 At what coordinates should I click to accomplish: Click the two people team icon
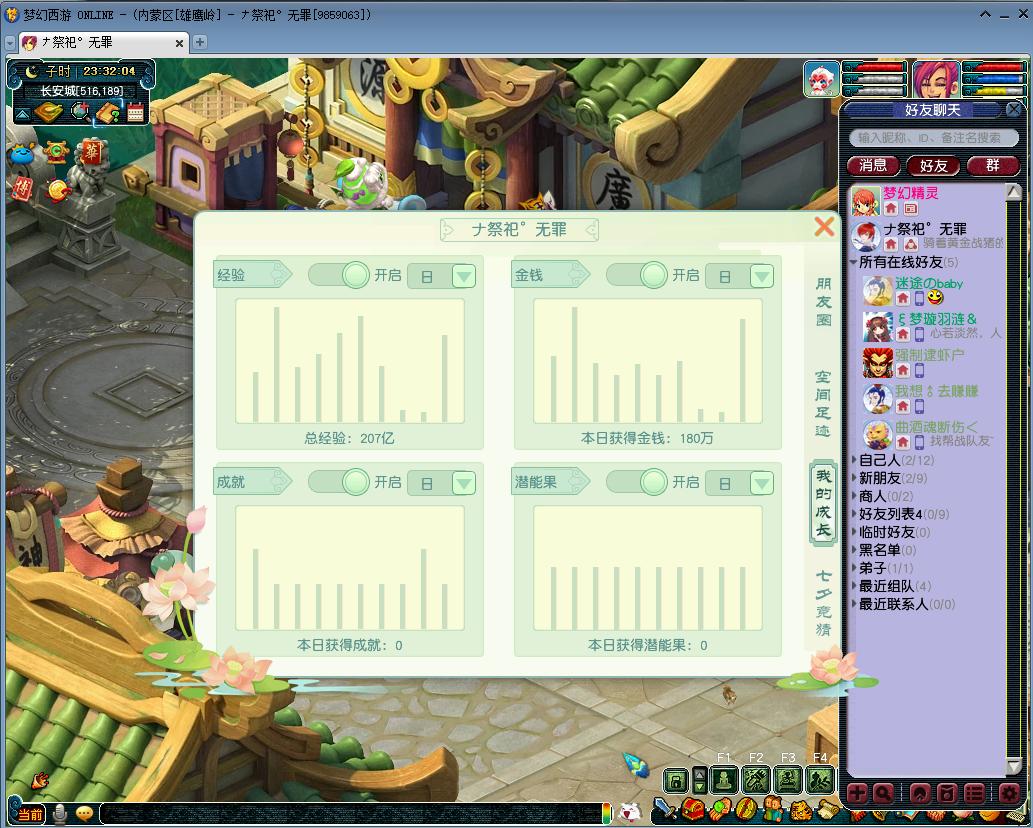click(x=774, y=809)
